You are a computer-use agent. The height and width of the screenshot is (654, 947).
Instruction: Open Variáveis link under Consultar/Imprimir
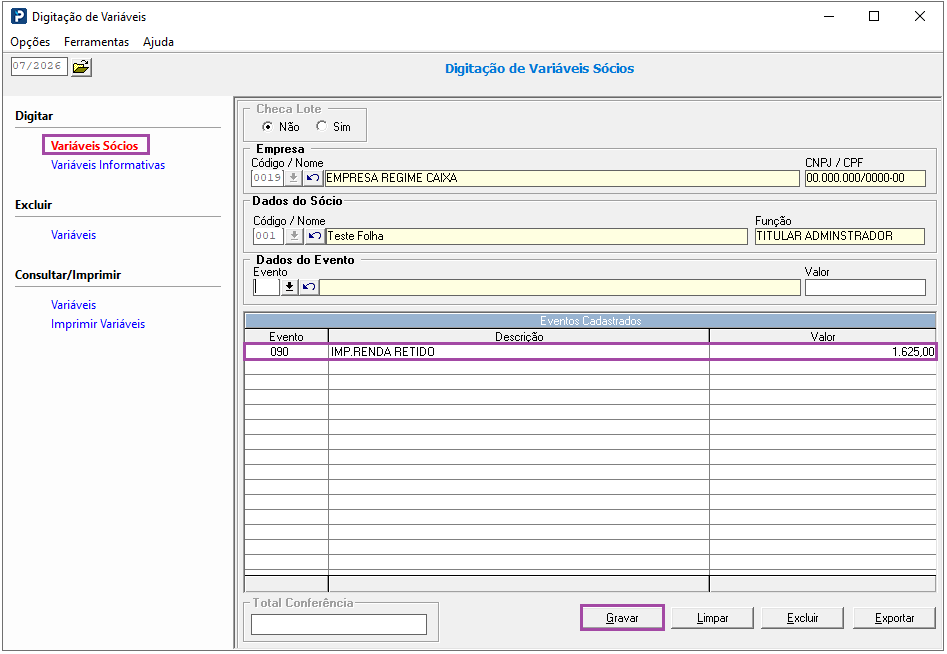tap(74, 305)
